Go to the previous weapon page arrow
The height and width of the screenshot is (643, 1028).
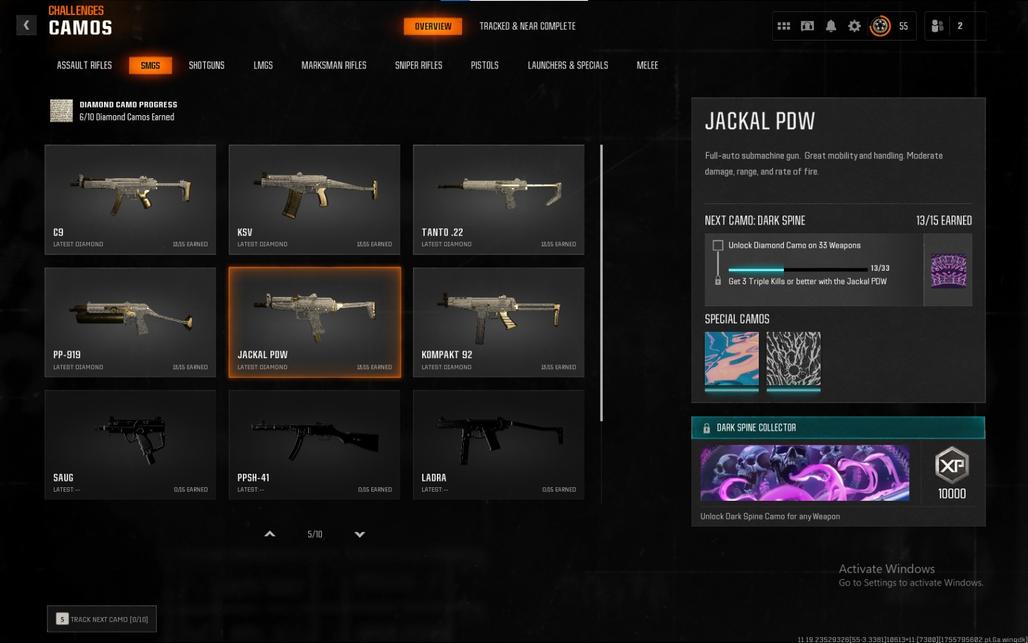269,534
